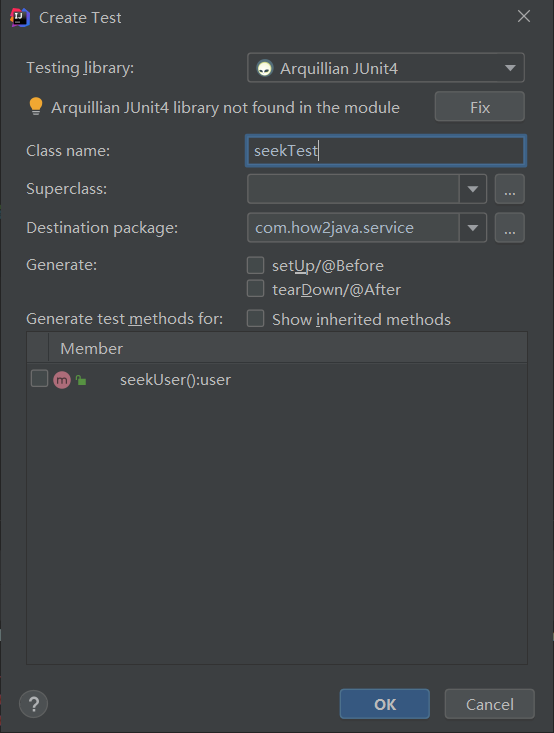Expand the Superclass dropdown arrow
This screenshot has height=733, width=554.
click(473, 189)
